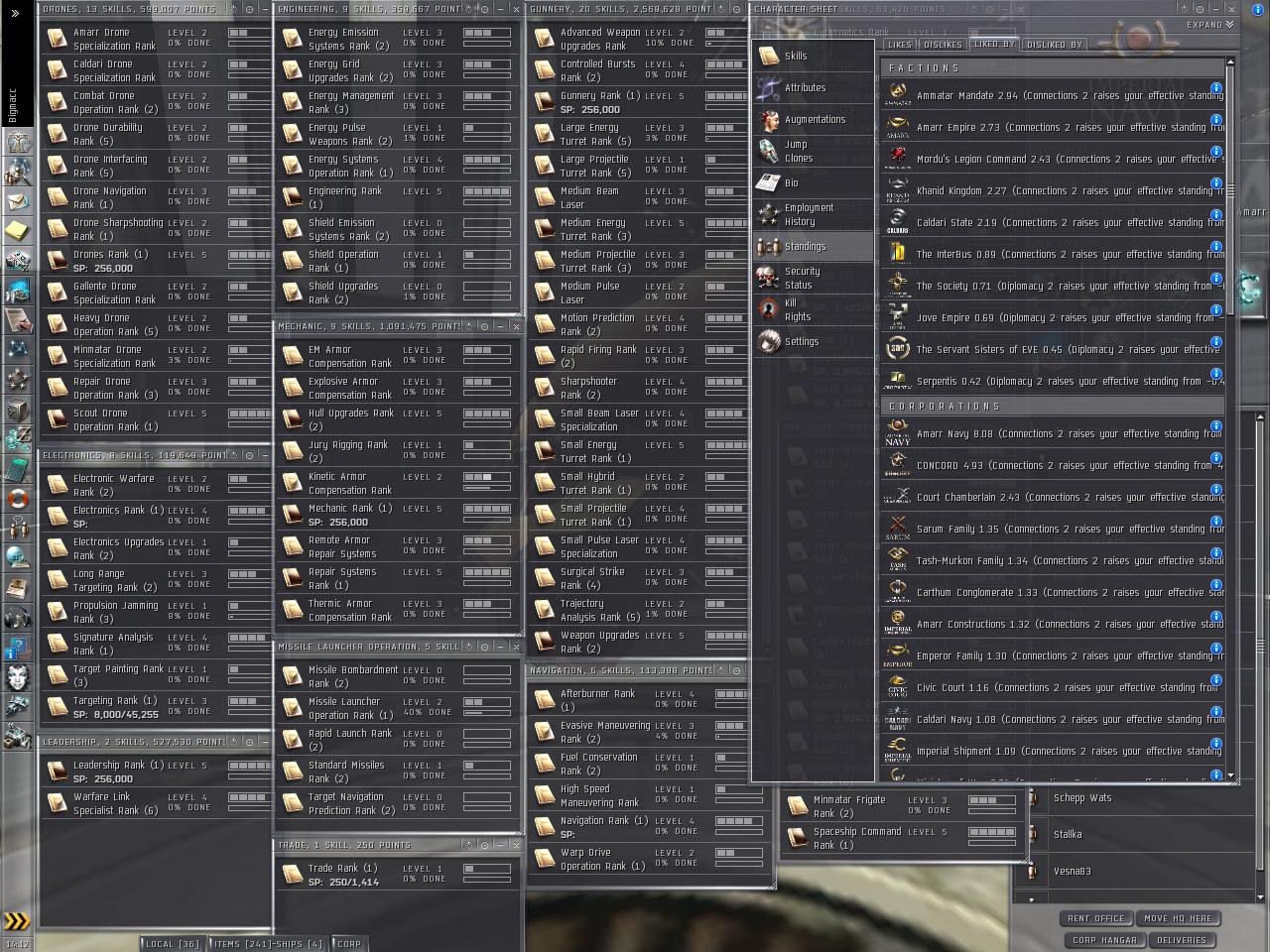Open Attributes in the Character Sheet menu

tap(813, 87)
